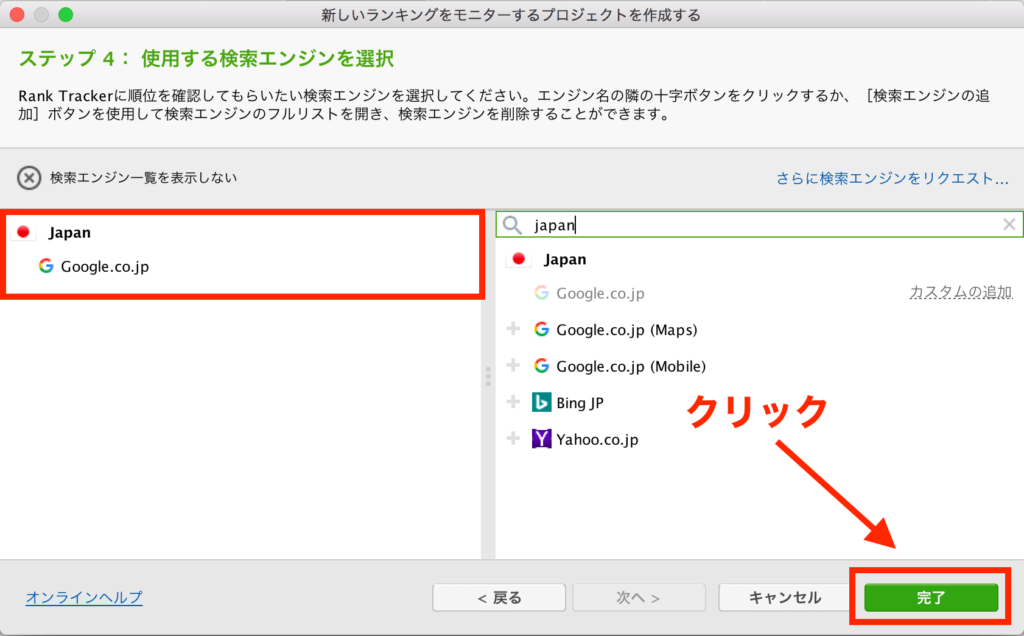This screenshot has width=1024, height=636.
Task: Click the splitter handle between the panels
Action: click(488, 376)
